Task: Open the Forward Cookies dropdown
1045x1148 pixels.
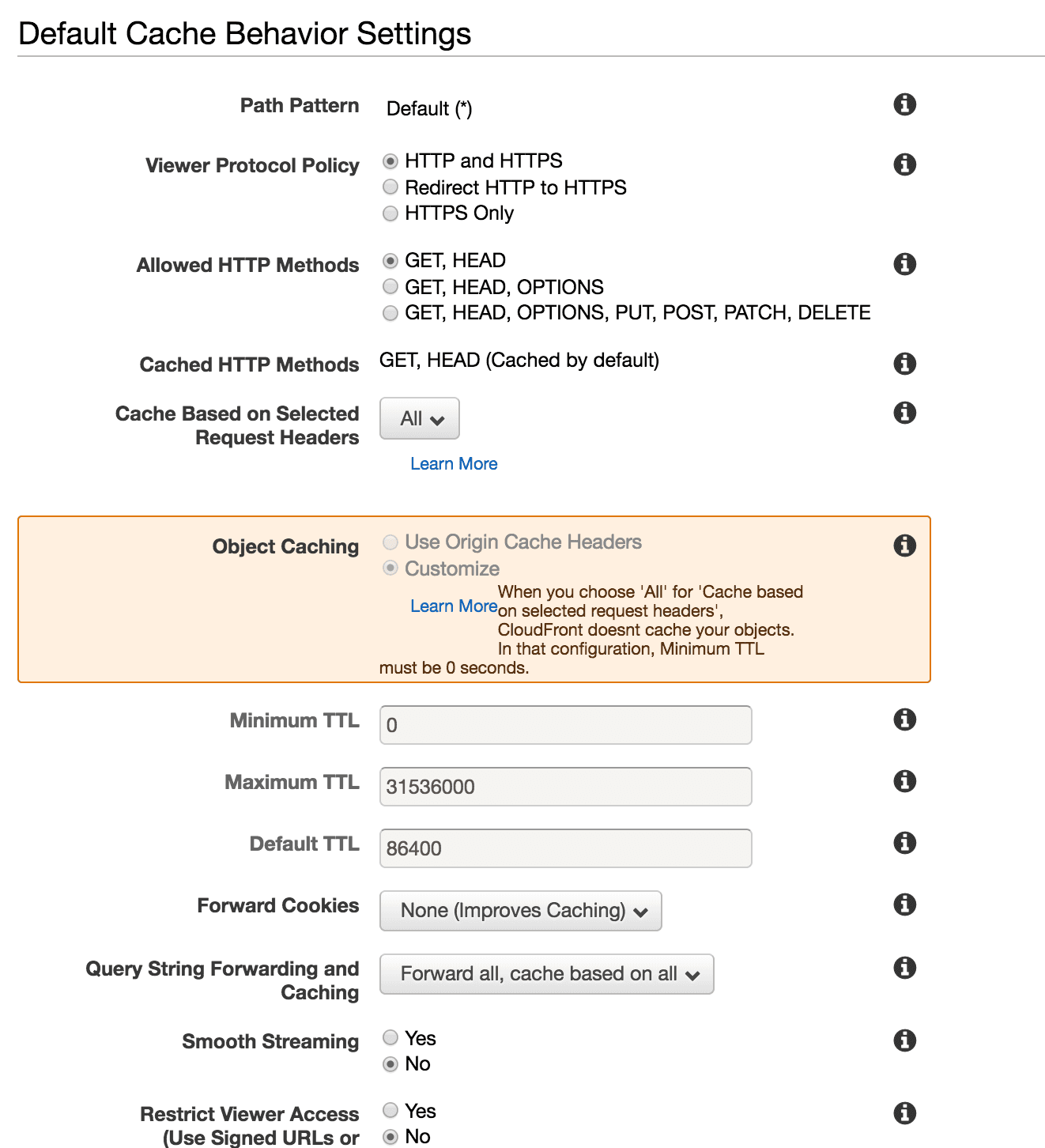Action: 520,910
